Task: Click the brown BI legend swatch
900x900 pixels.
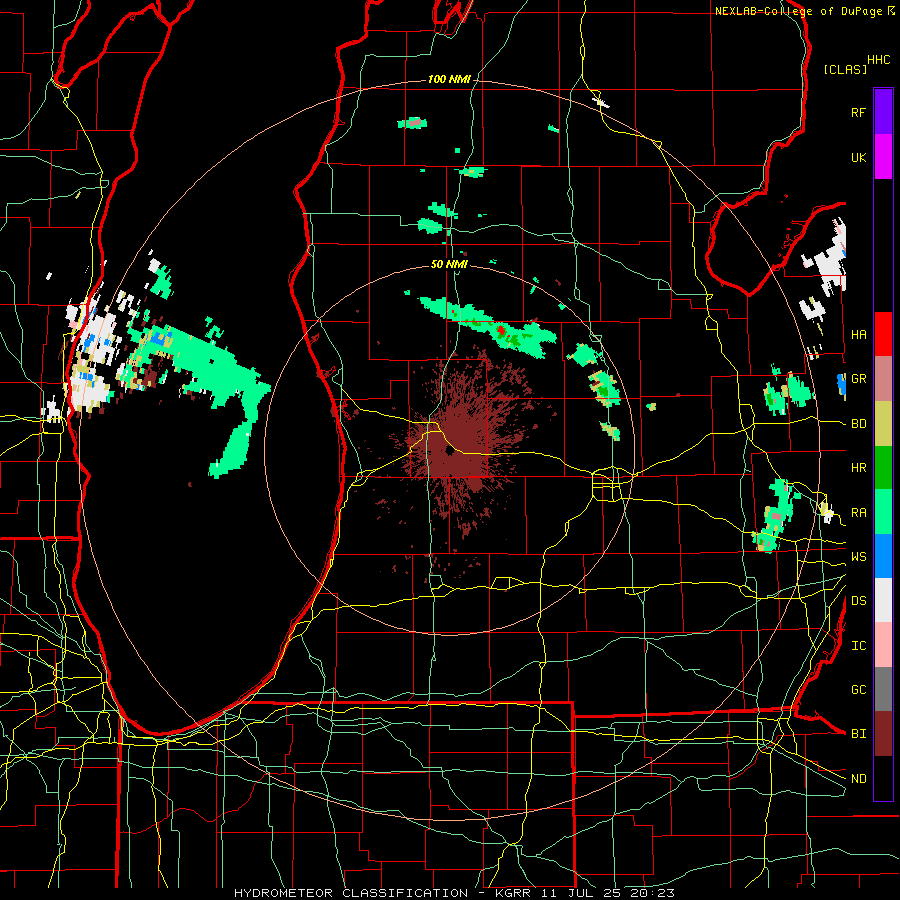Action: coord(883,734)
